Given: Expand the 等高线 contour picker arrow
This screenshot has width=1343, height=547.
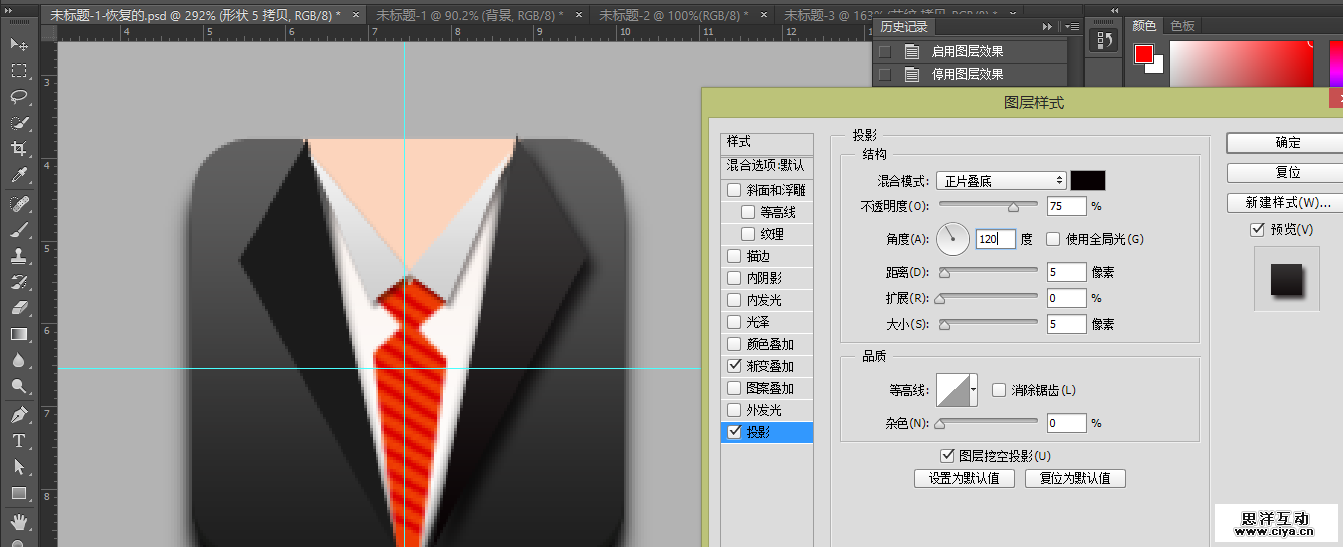Looking at the screenshot, I should click(973, 390).
